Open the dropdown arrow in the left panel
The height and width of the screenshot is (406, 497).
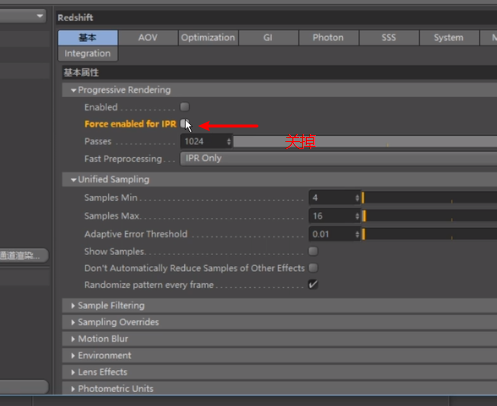point(40,16)
